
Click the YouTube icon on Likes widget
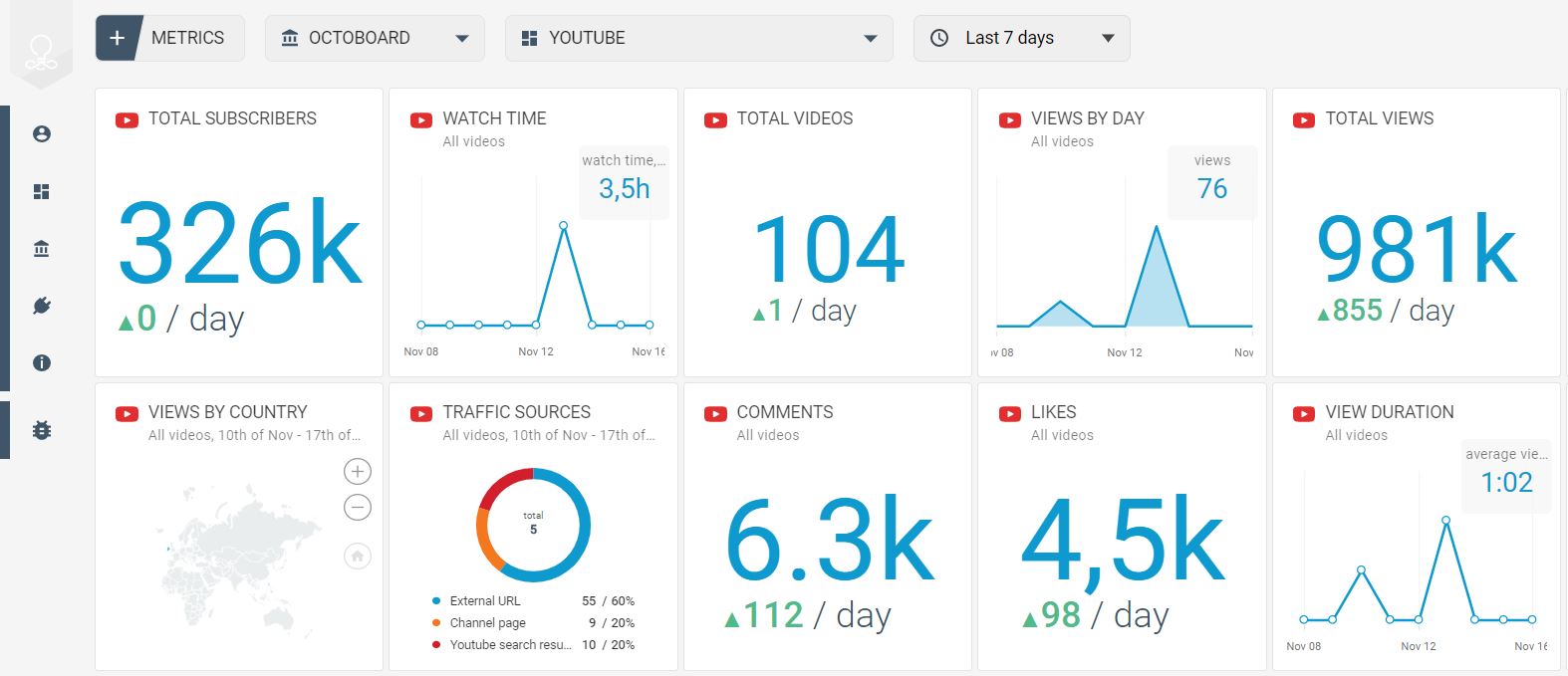coord(1010,414)
